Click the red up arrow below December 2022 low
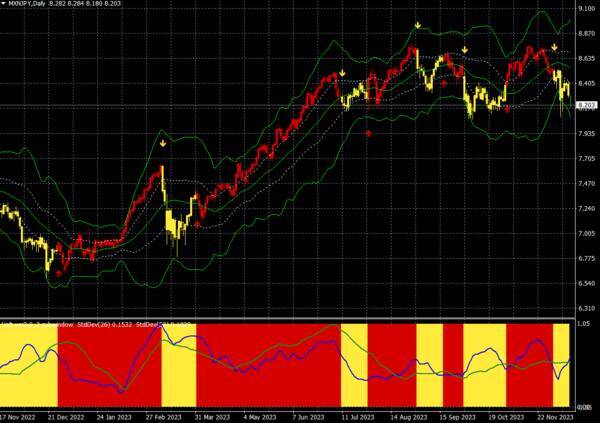 point(59,272)
